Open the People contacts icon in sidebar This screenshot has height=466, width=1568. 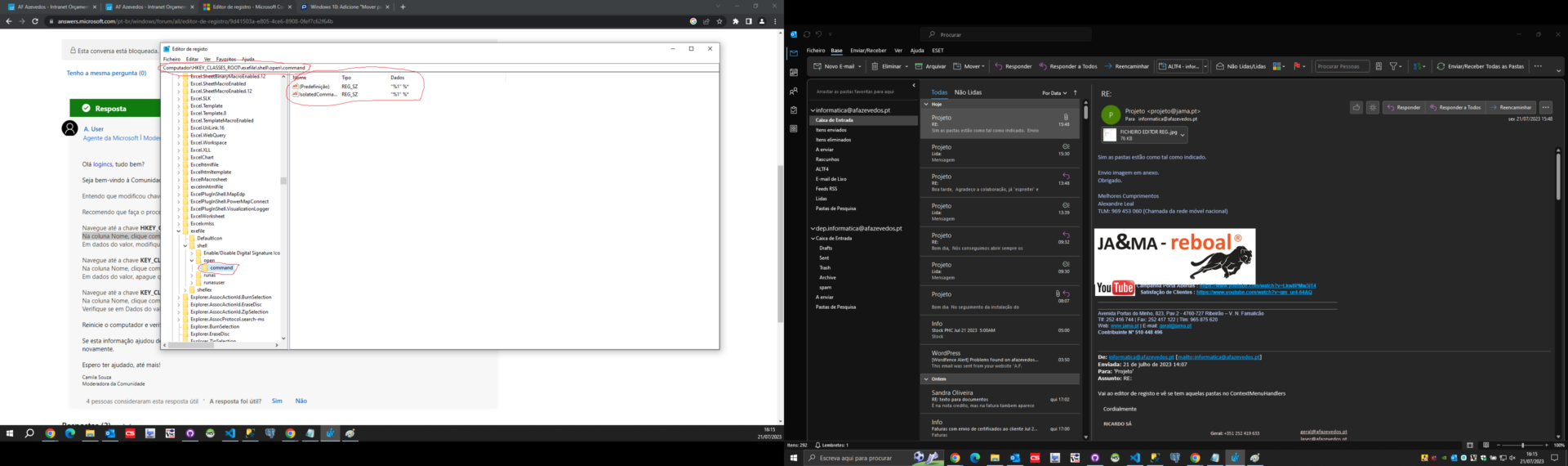793,91
